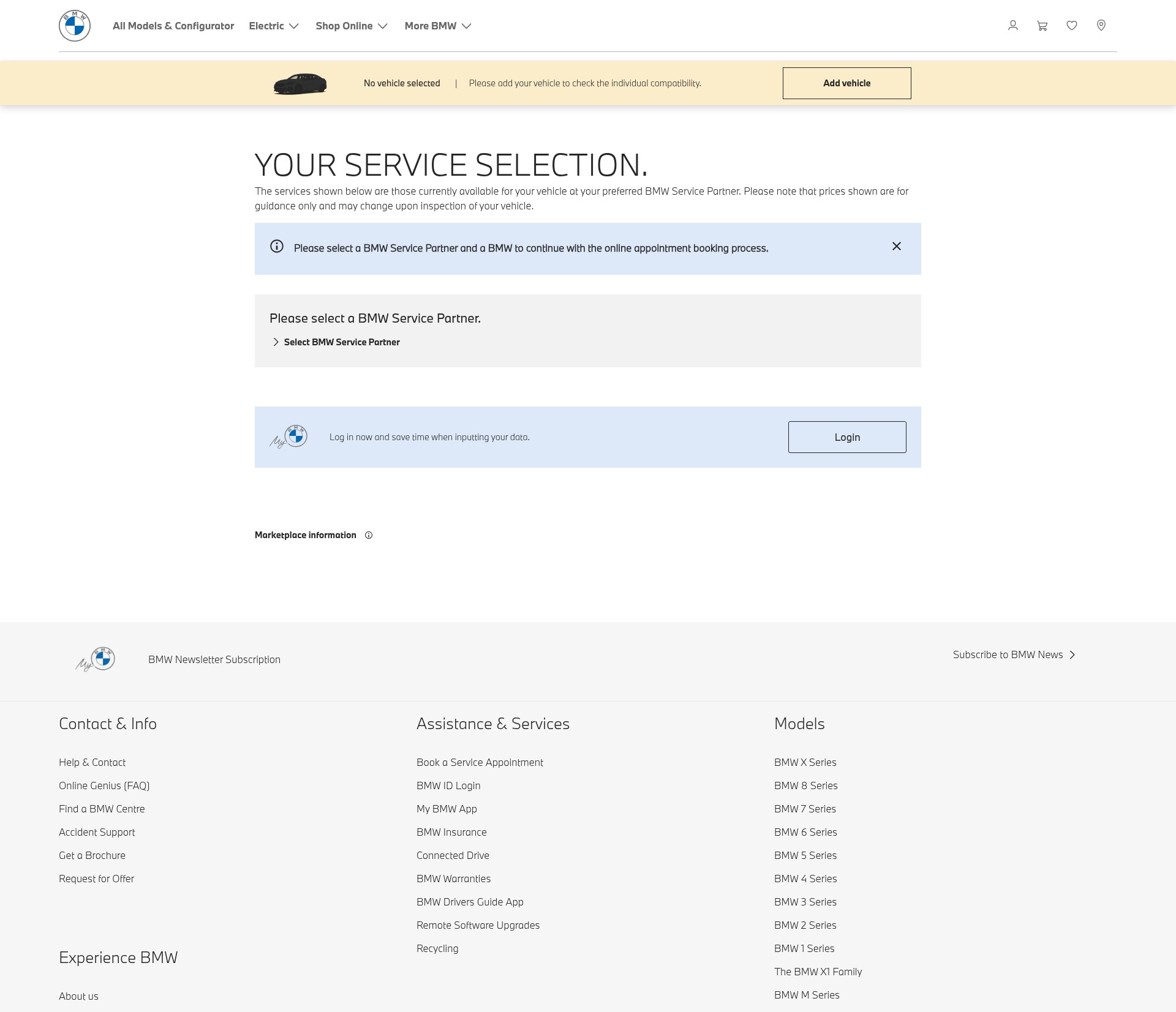Expand the Electric menu
The height and width of the screenshot is (1012, 1176).
(x=274, y=26)
